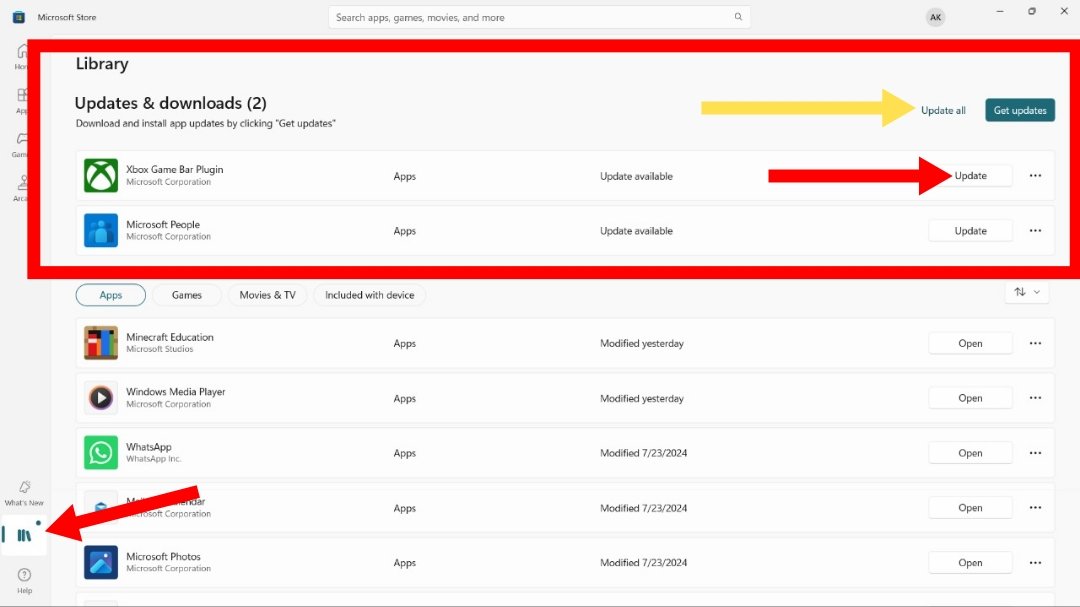Click the Minecraft Education app icon
The width and height of the screenshot is (1080, 607).
101,343
